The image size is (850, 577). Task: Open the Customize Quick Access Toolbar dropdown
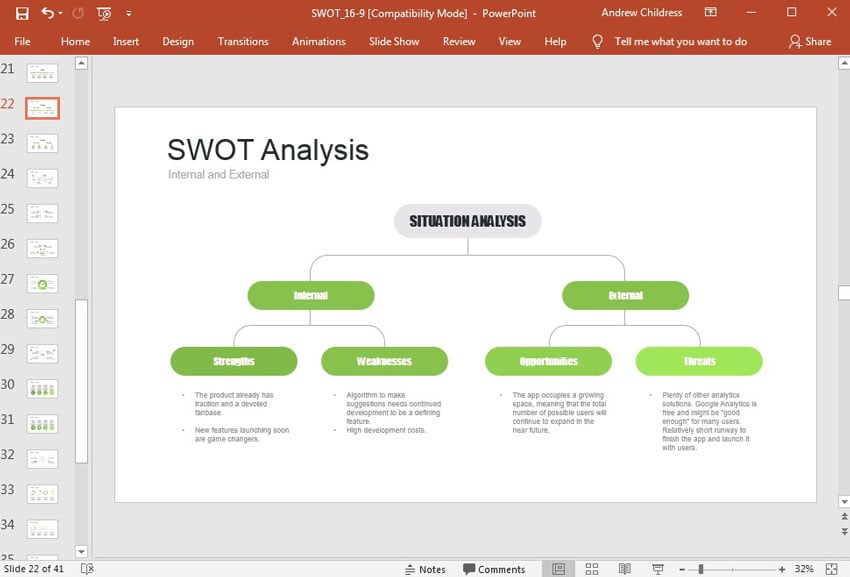pyautogui.click(x=129, y=14)
